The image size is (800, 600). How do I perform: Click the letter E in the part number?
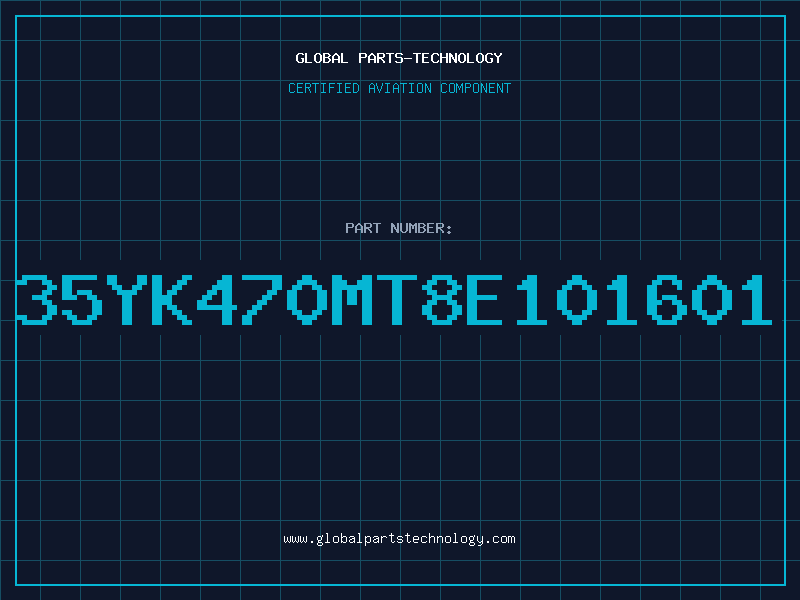[x=485, y=299]
